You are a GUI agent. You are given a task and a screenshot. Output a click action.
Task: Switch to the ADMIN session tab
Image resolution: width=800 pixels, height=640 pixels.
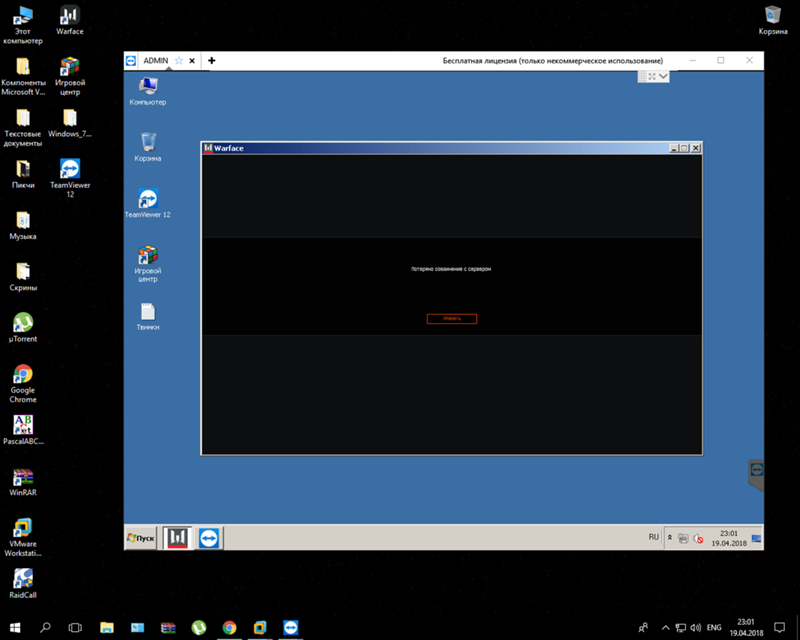156,61
